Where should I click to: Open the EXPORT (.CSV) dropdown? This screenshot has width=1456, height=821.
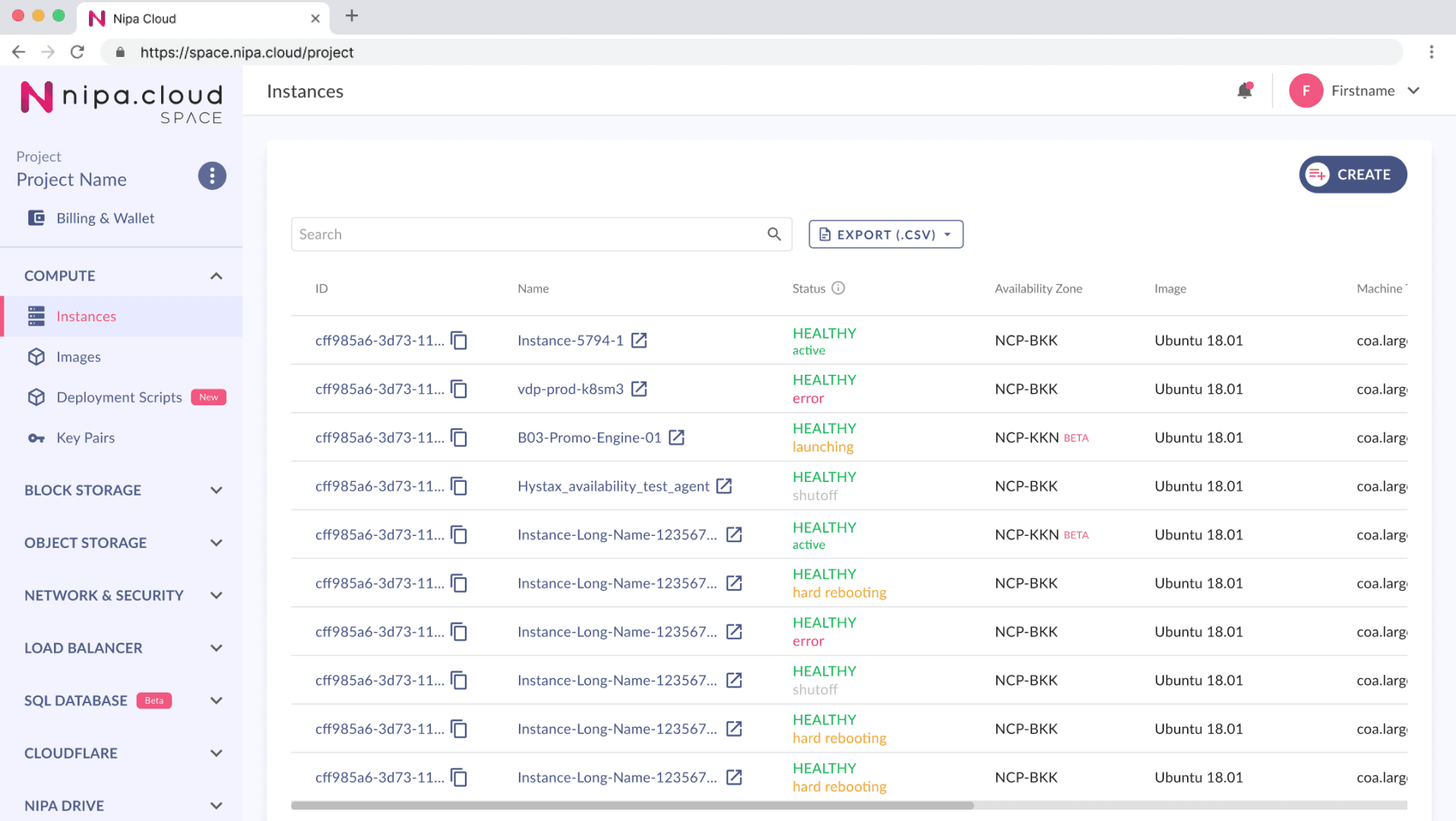click(x=885, y=234)
